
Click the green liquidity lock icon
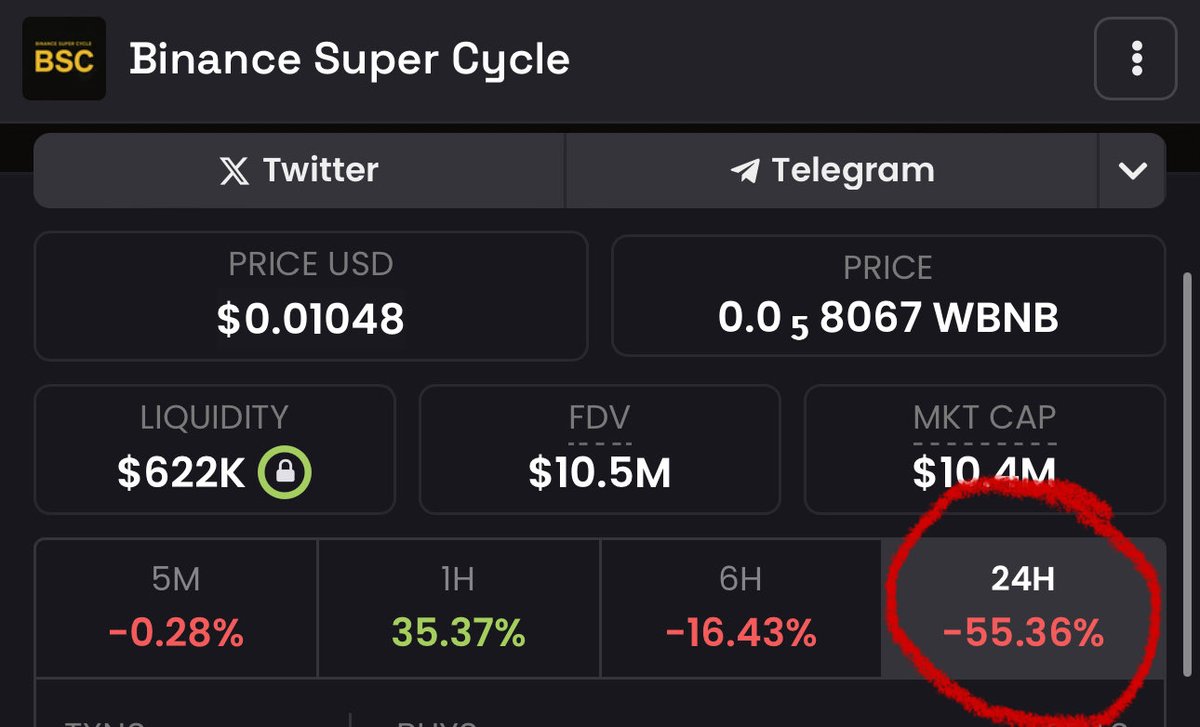click(285, 472)
